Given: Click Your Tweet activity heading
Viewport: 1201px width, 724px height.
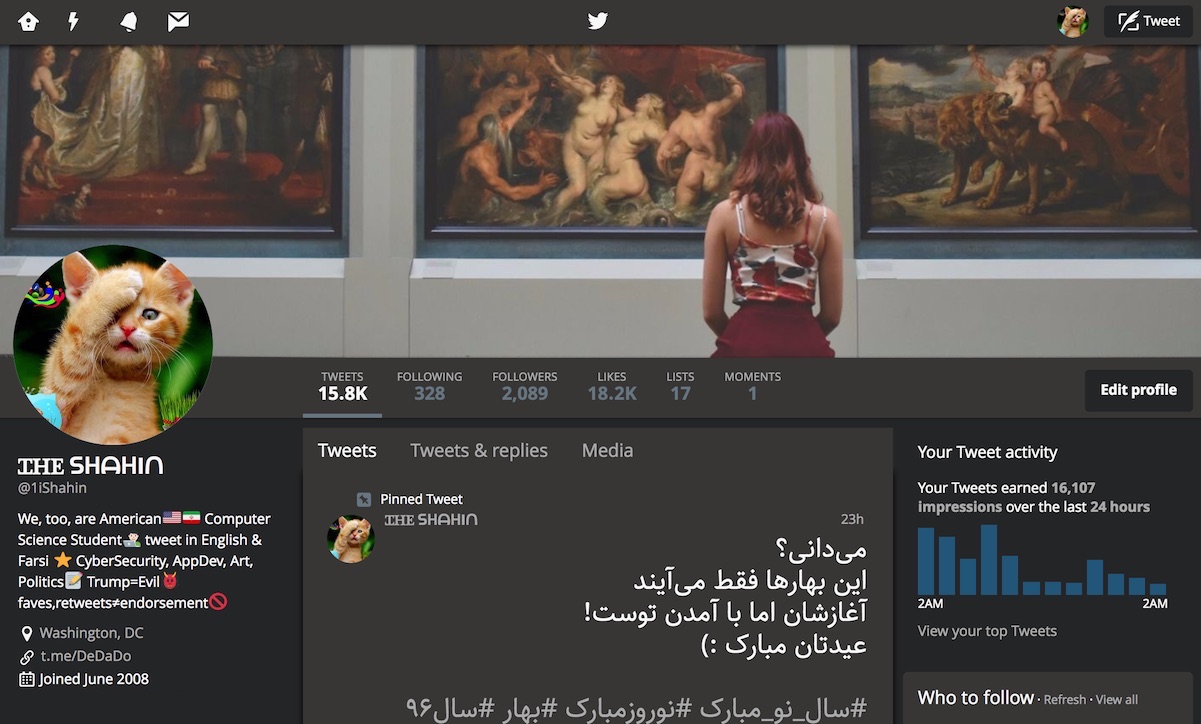Looking at the screenshot, I should click(987, 452).
